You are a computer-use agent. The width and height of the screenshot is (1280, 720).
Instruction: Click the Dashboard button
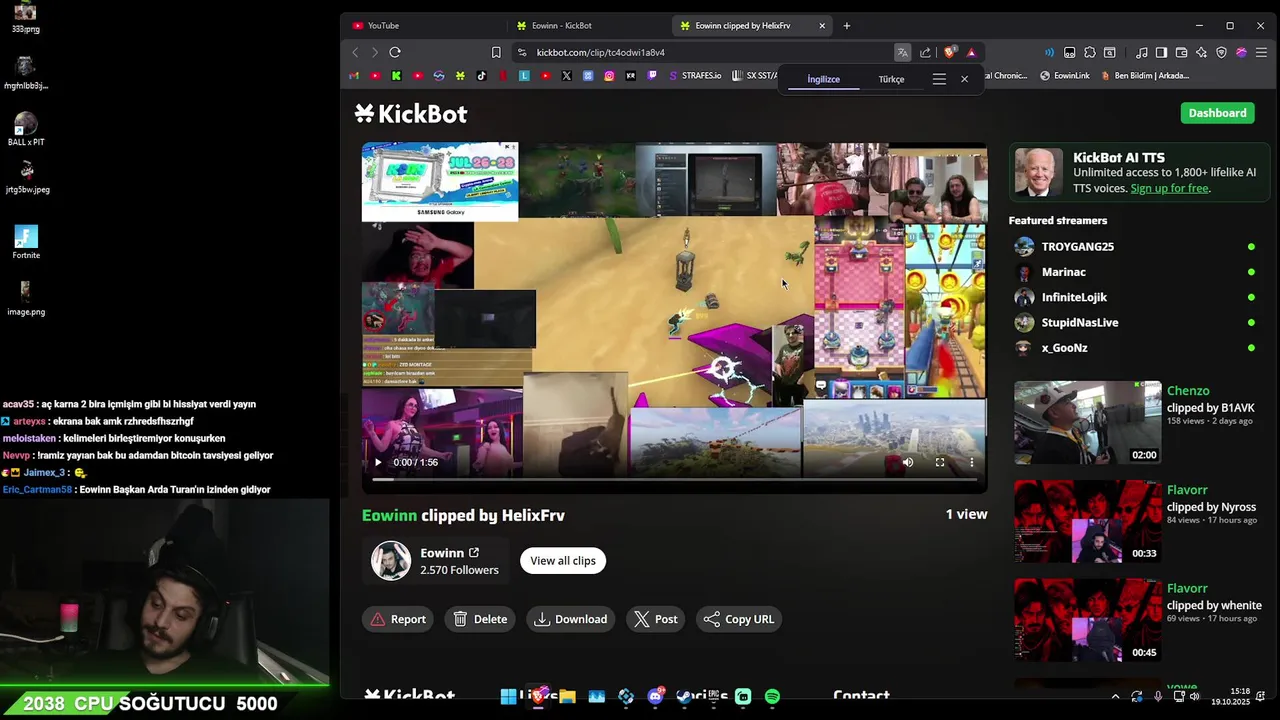coord(1217,113)
